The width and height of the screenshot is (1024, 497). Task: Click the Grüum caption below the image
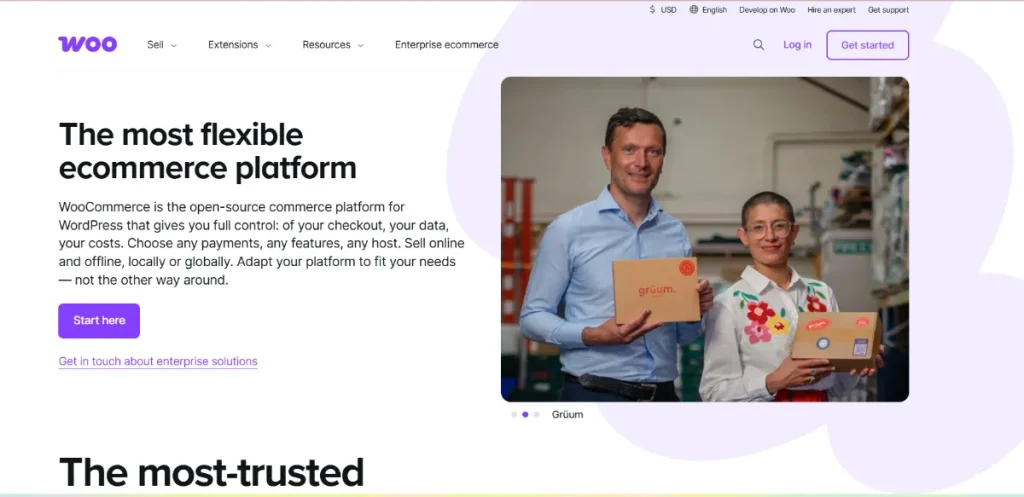pyautogui.click(x=567, y=414)
